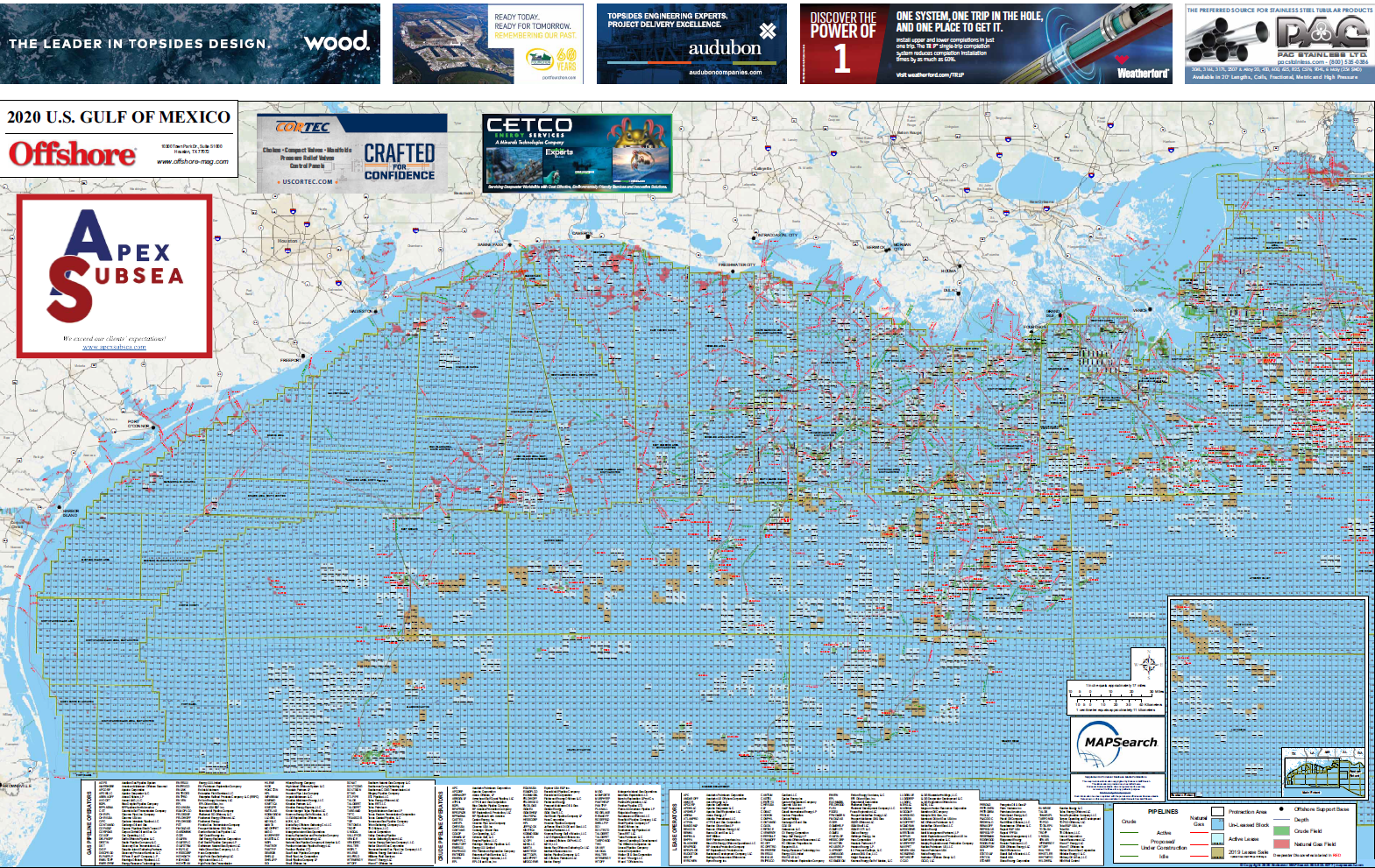Click the Depth line symbol in the legend
Viewport: 1375px width, 868px height.
(1281, 819)
